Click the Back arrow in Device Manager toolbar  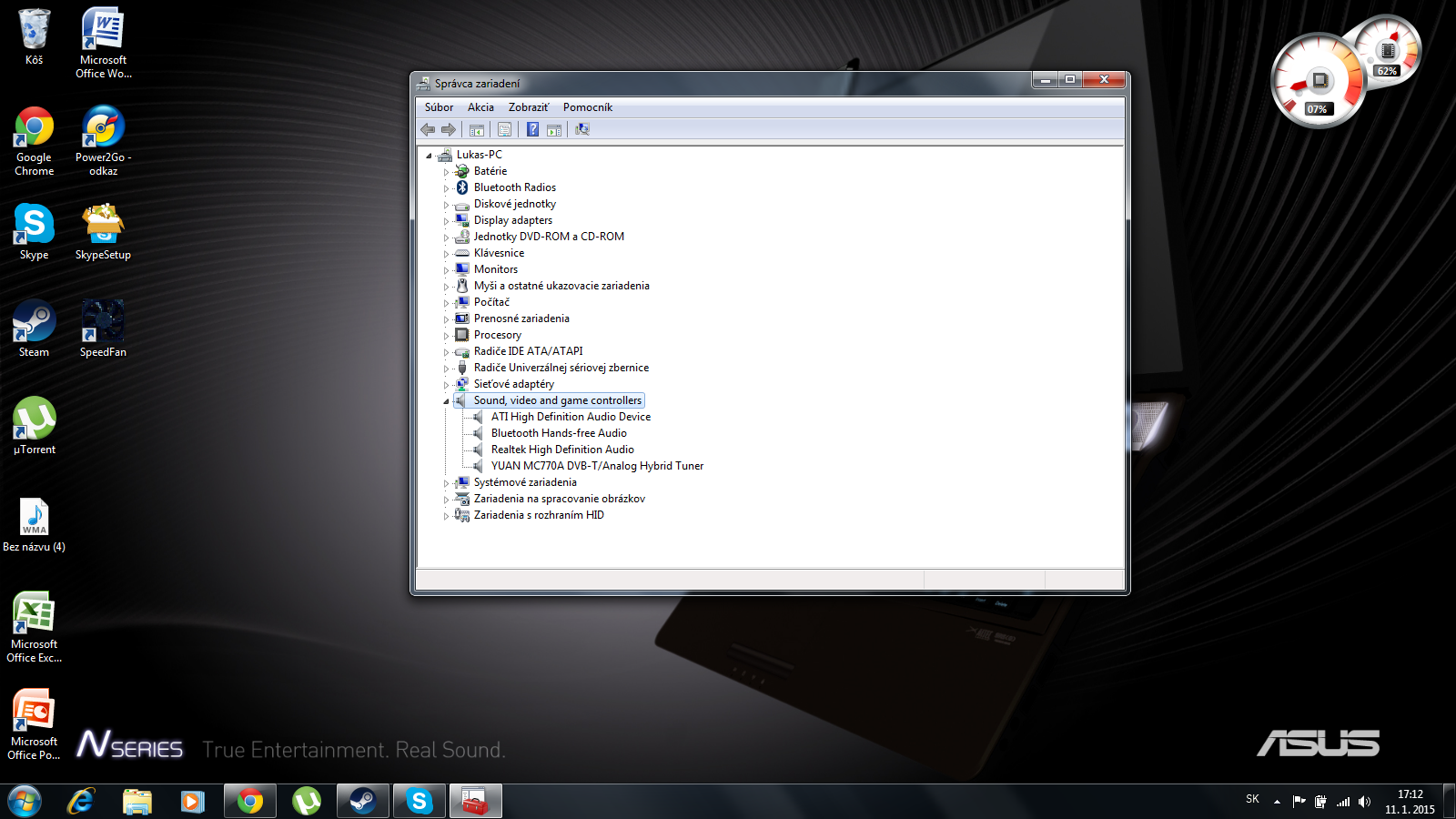pyautogui.click(x=428, y=129)
